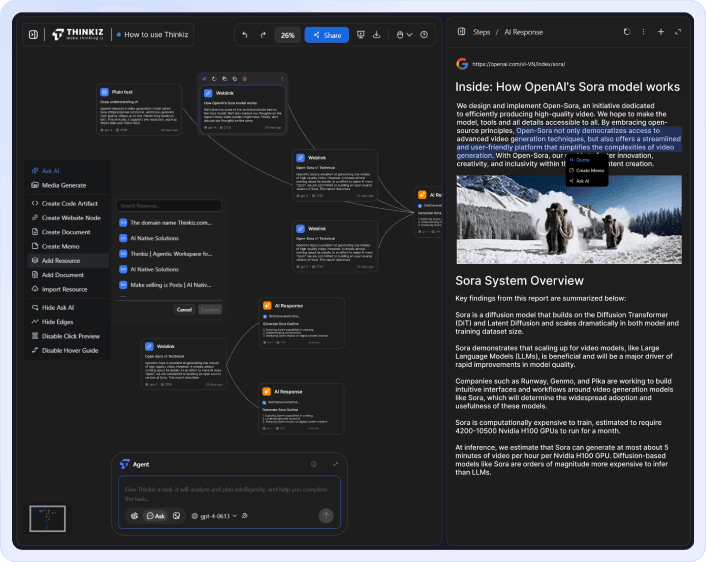Click the mammoth snow image

coord(569,219)
